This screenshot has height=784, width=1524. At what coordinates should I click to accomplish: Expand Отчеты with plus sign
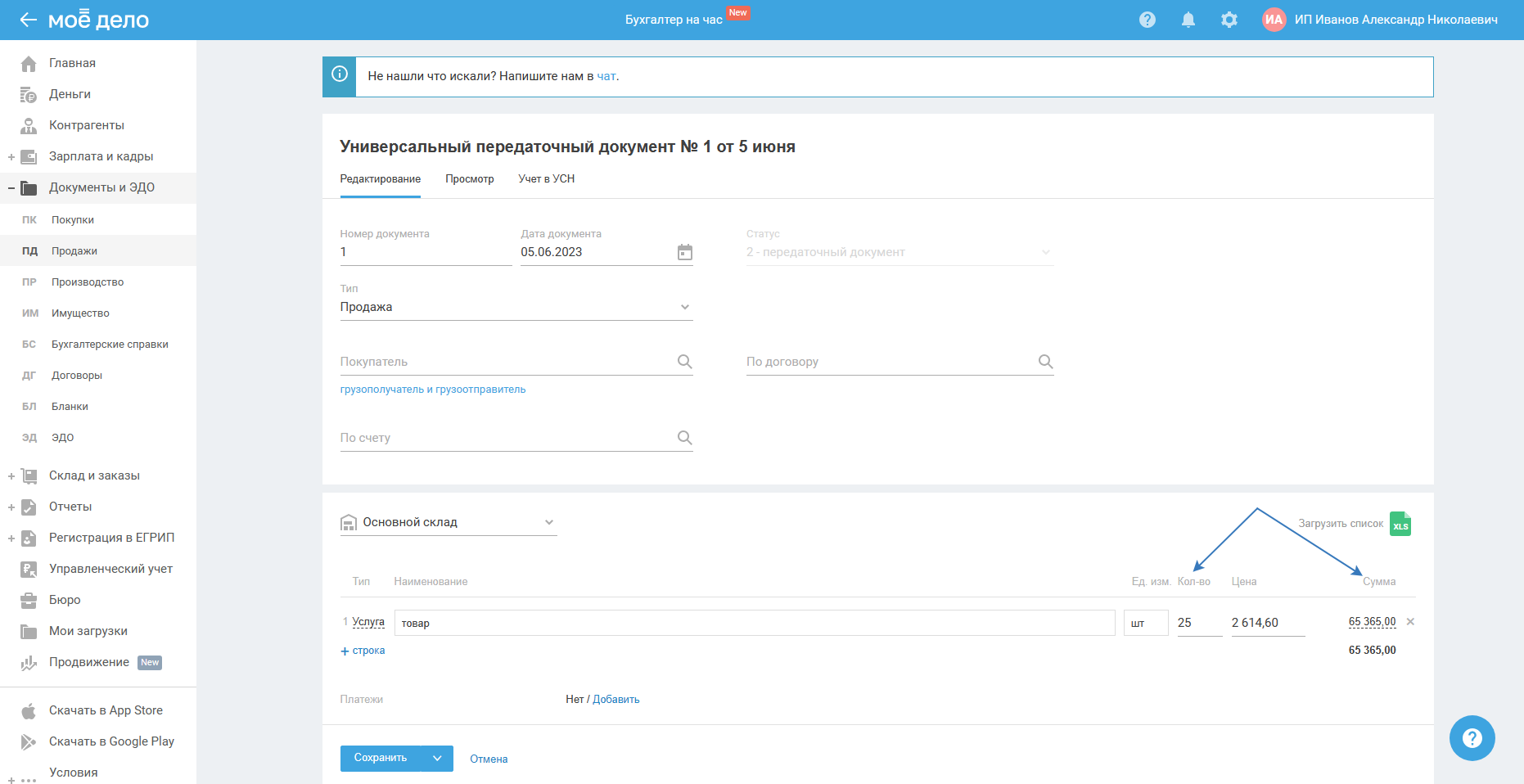pos(11,507)
